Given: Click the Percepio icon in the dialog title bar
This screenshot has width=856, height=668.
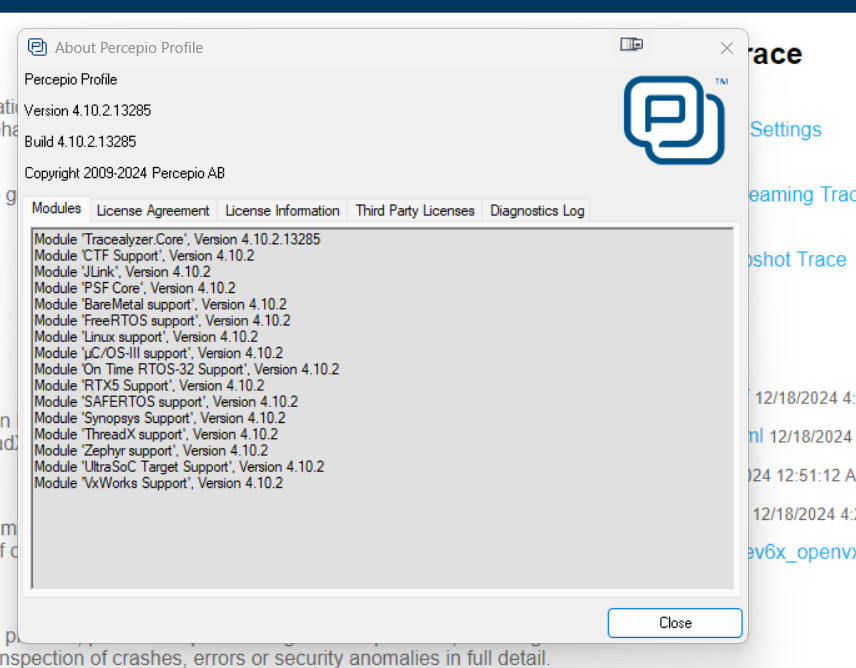Looking at the screenshot, I should (x=37, y=47).
